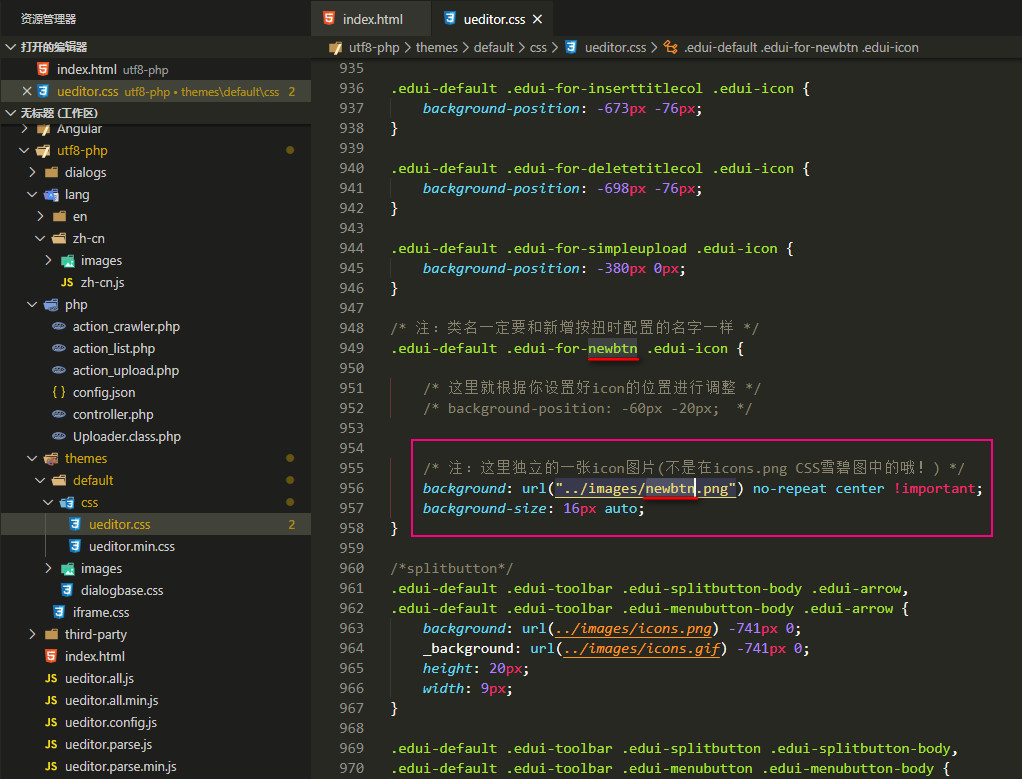Click the themes folder icon in explorer
Image resolution: width=1022 pixels, height=779 pixels.
51,459
